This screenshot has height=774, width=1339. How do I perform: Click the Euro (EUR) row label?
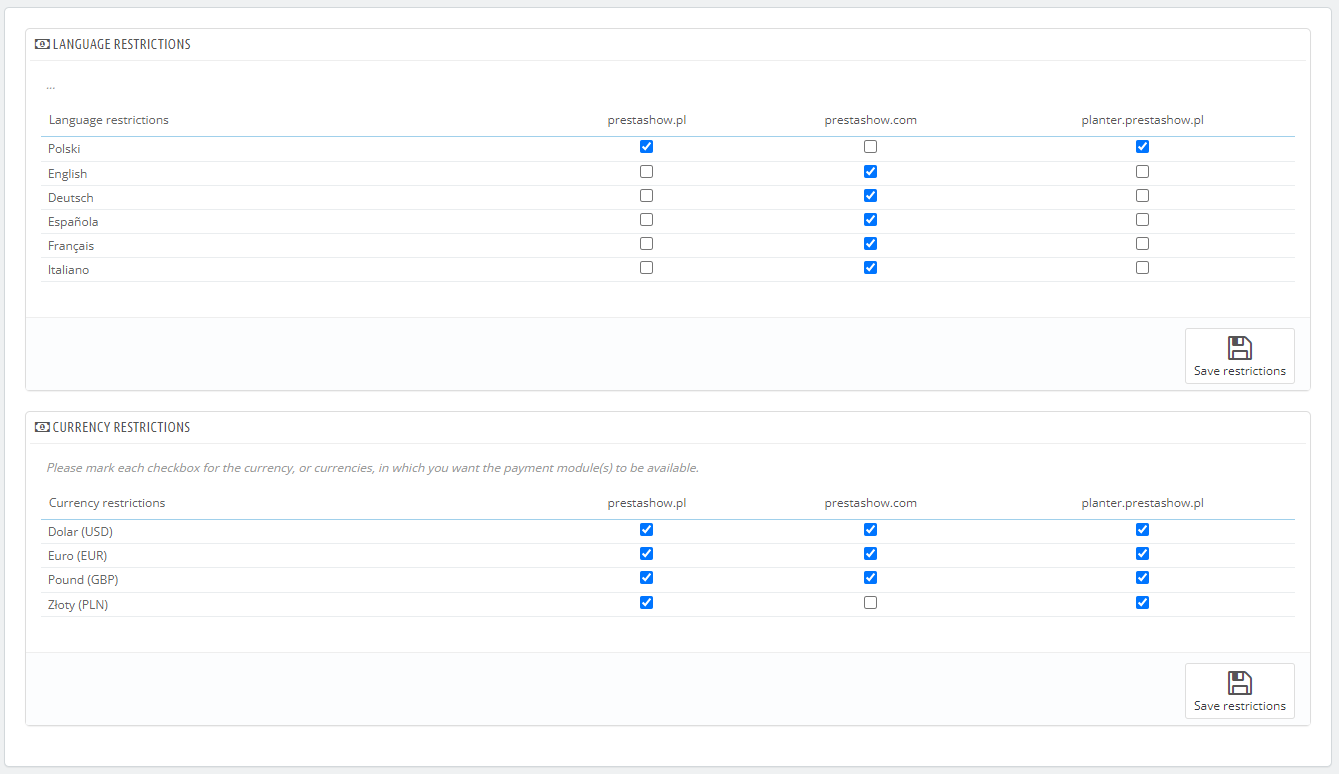point(77,556)
